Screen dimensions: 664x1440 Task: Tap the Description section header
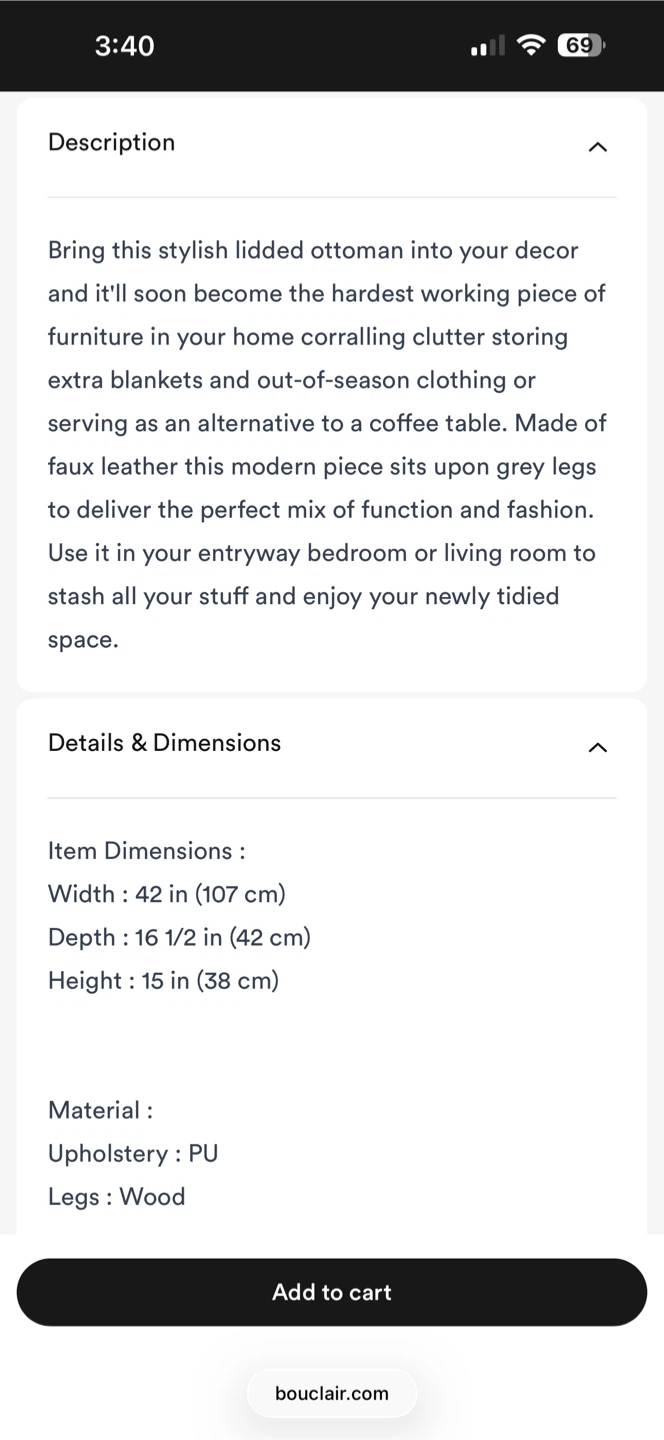pyautogui.click(x=332, y=143)
